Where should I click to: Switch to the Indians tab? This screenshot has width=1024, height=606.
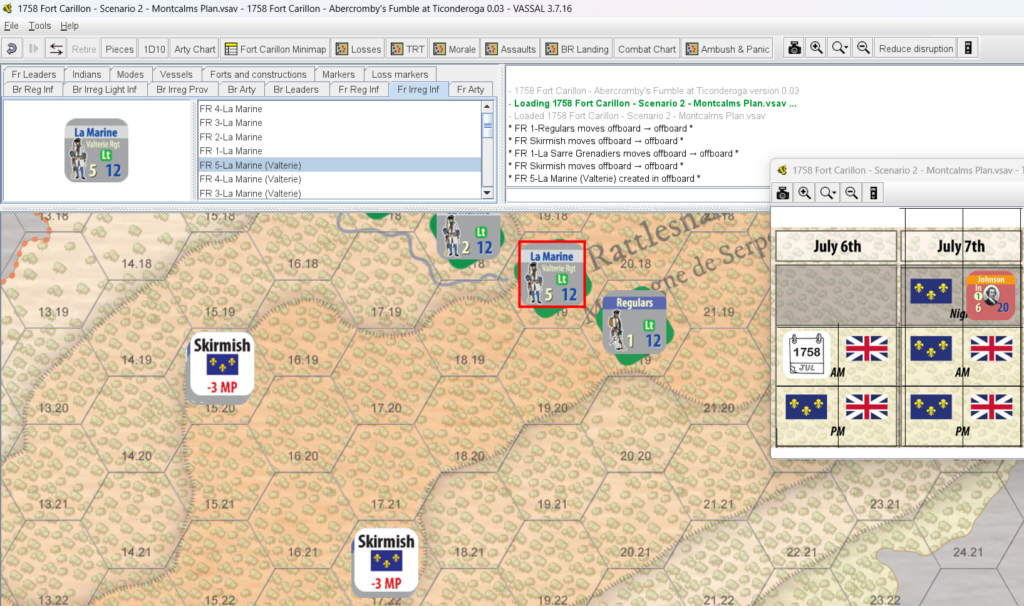pyautogui.click(x=86, y=74)
